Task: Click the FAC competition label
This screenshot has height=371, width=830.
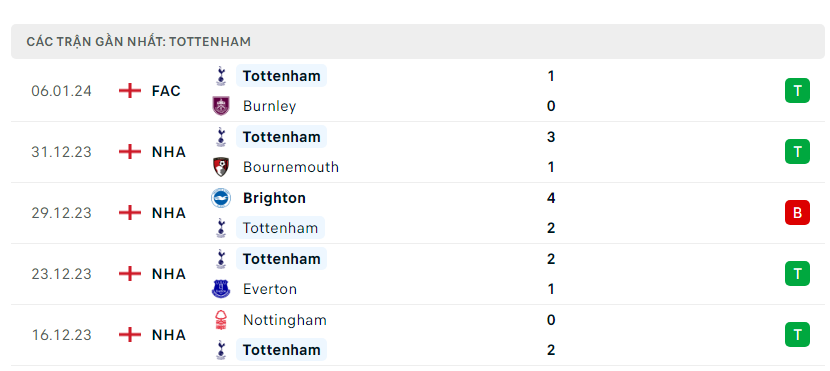Action: [166, 91]
